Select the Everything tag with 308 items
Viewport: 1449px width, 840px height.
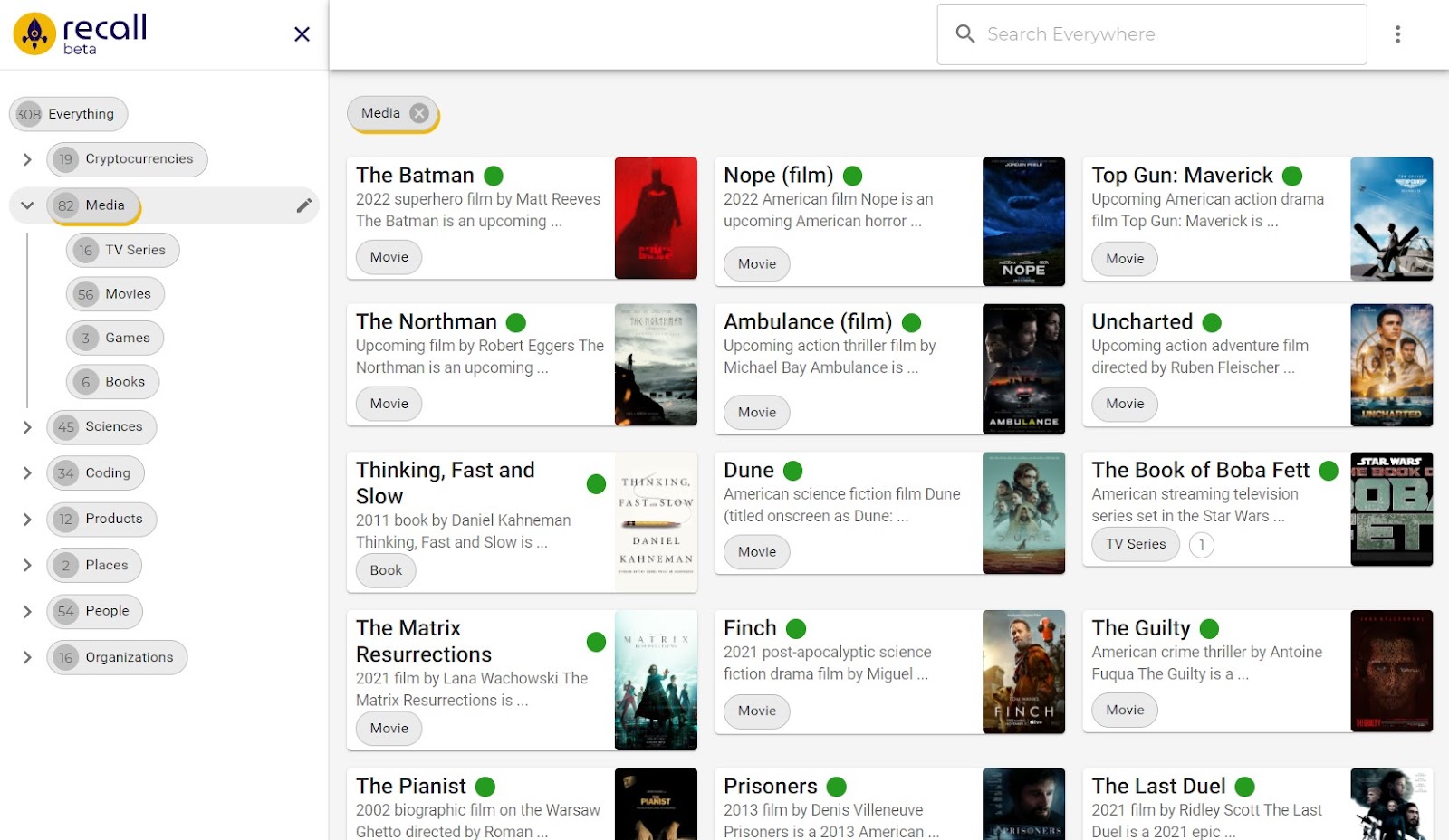click(68, 114)
